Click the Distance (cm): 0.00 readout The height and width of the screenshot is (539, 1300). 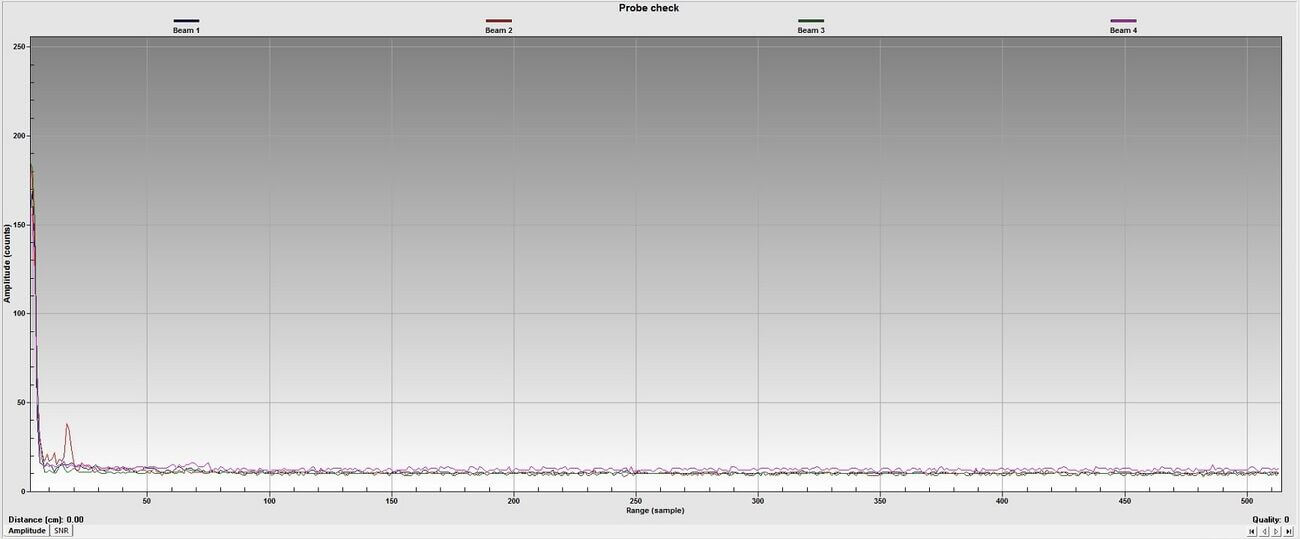tap(46, 520)
